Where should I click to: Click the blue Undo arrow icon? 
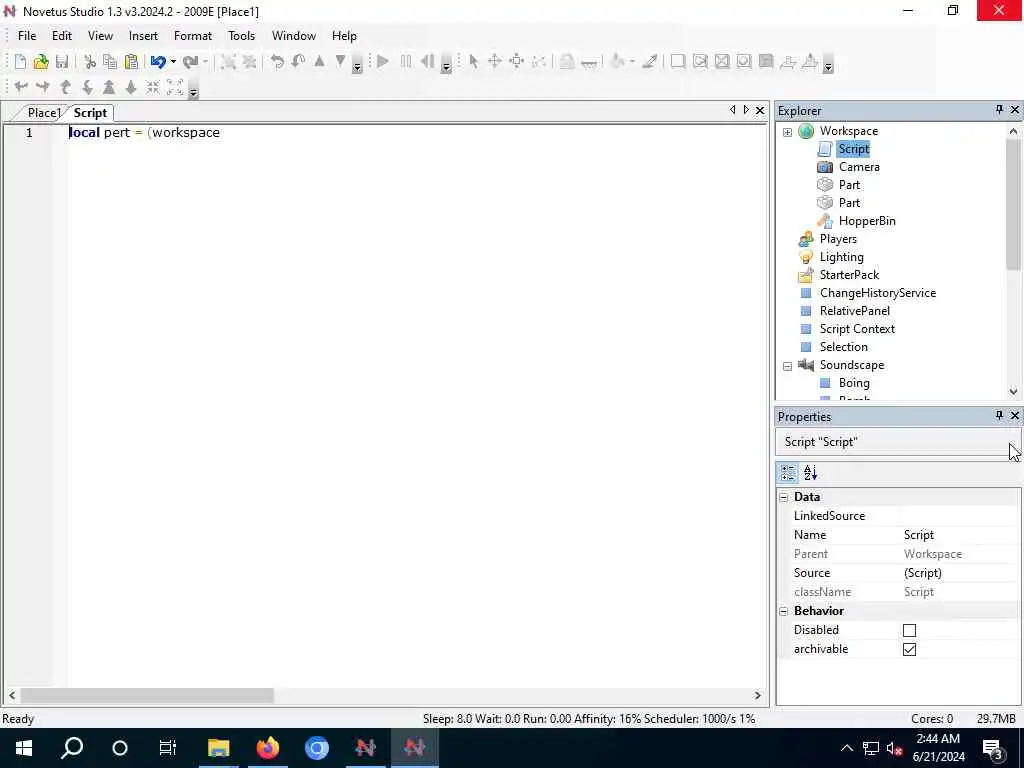coord(158,62)
